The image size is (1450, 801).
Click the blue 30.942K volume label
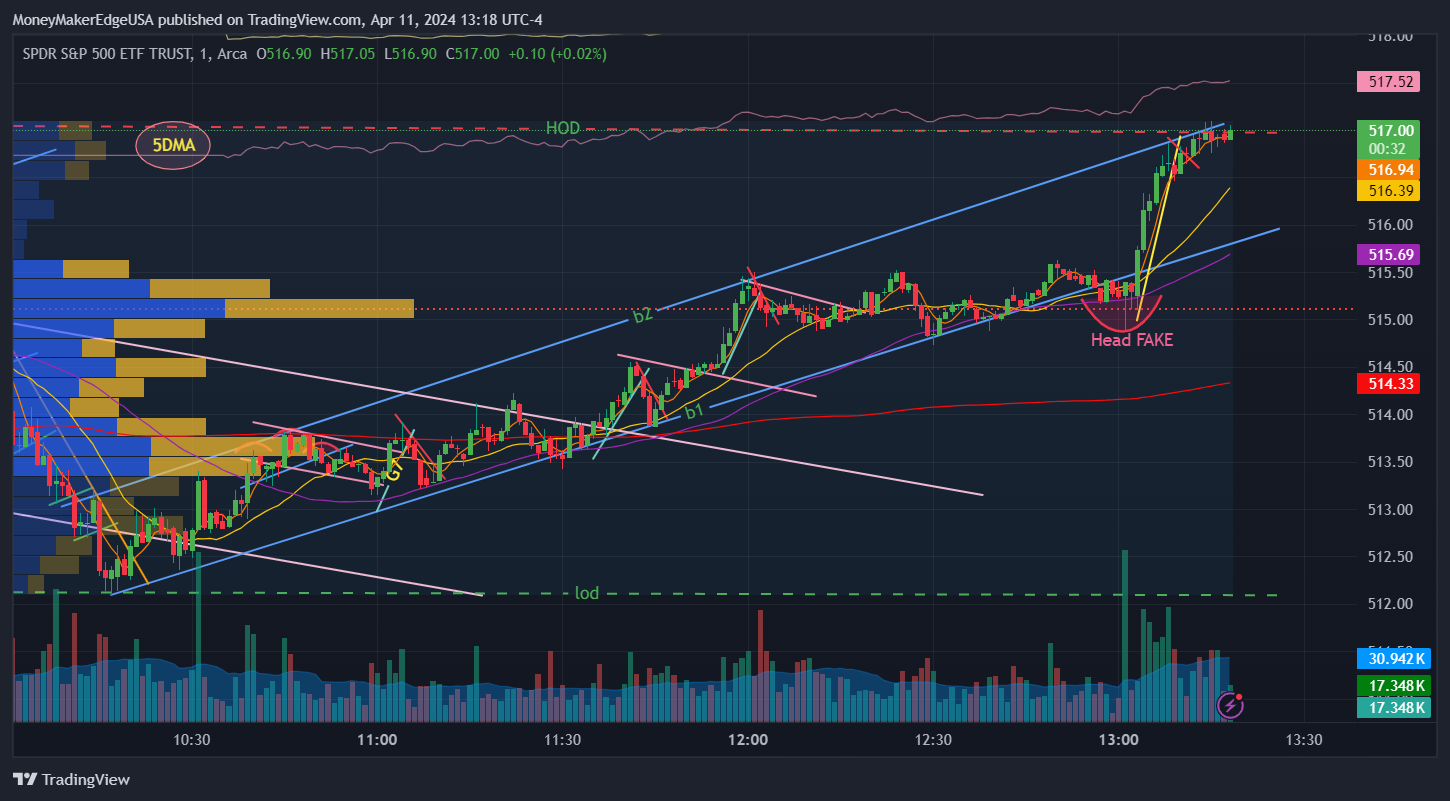[1392, 659]
